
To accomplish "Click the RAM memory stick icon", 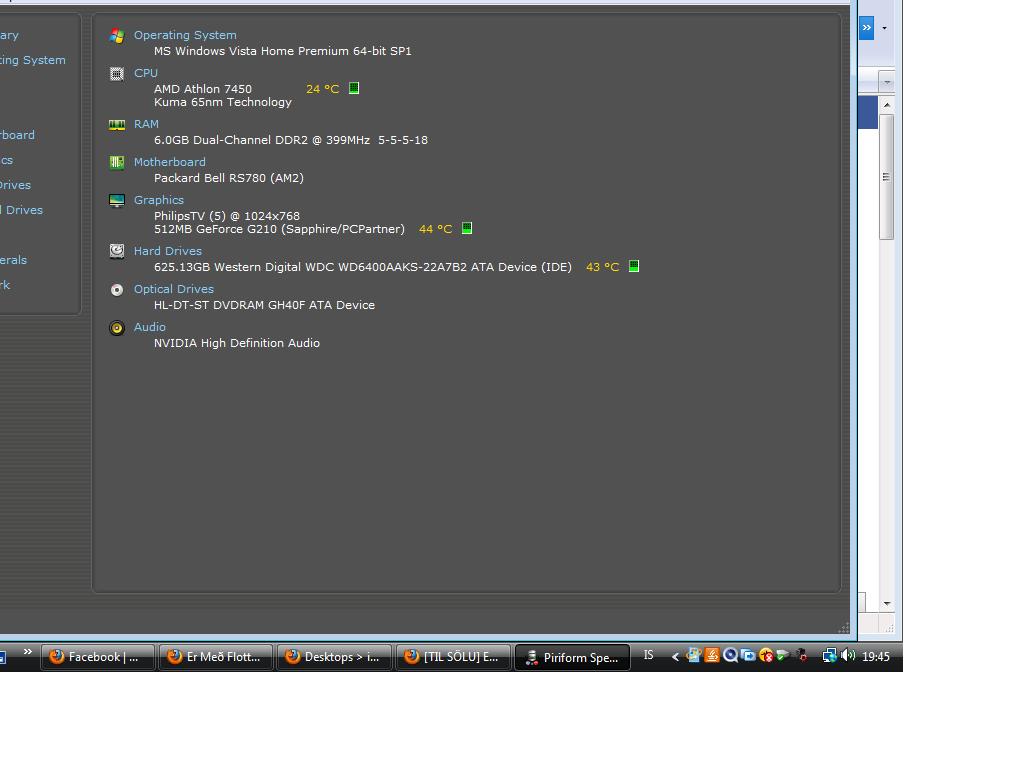I will click(117, 125).
